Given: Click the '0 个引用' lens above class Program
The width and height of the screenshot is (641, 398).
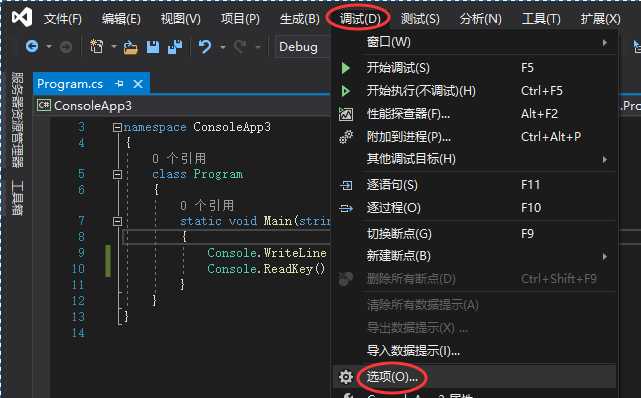Looking at the screenshot, I should click(179, 159).
